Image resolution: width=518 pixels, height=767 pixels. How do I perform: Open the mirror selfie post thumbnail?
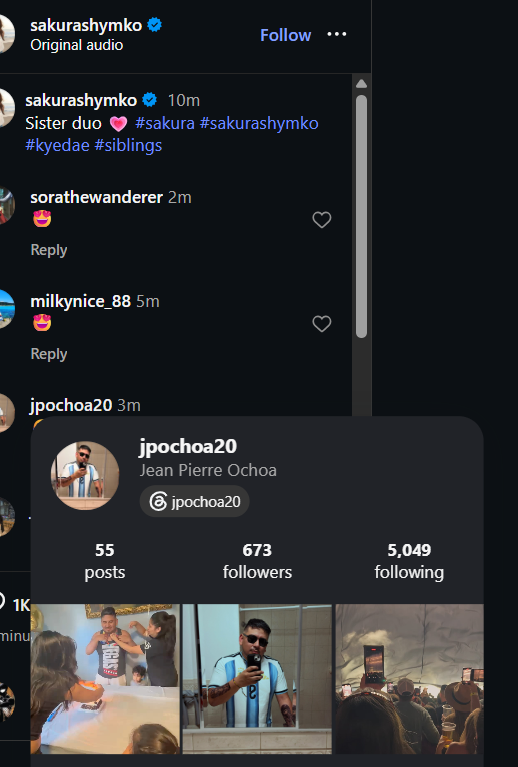pos(257,679)
